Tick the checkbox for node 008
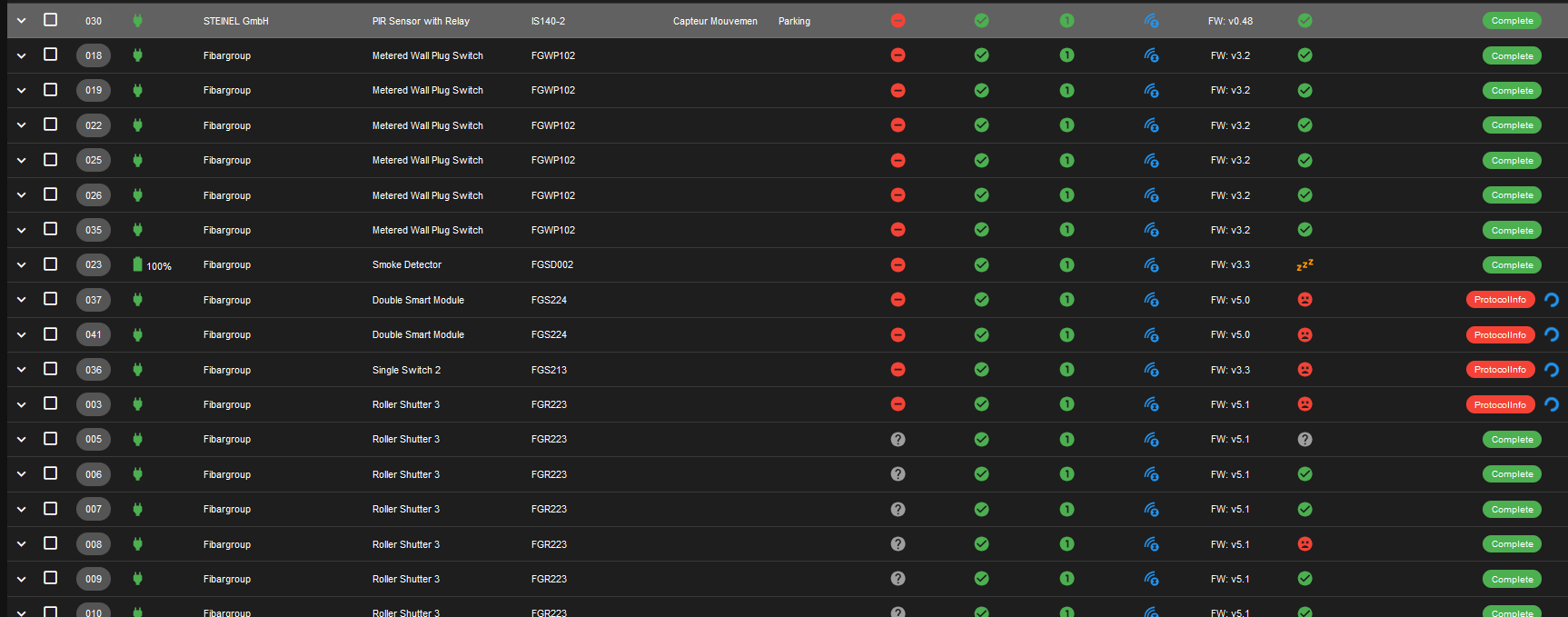 point(51,542)
